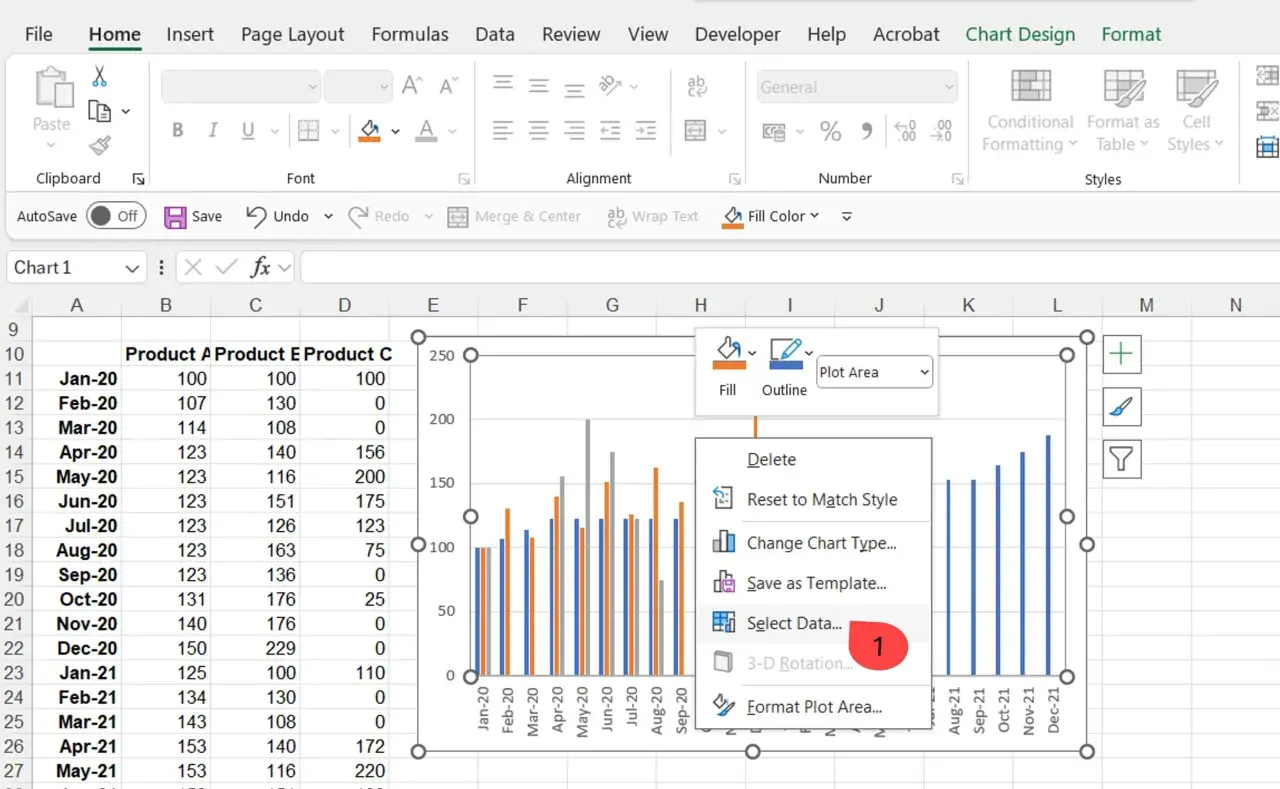
Task: Open the Chart Filters funnel icon
Action: [1122, 460]
